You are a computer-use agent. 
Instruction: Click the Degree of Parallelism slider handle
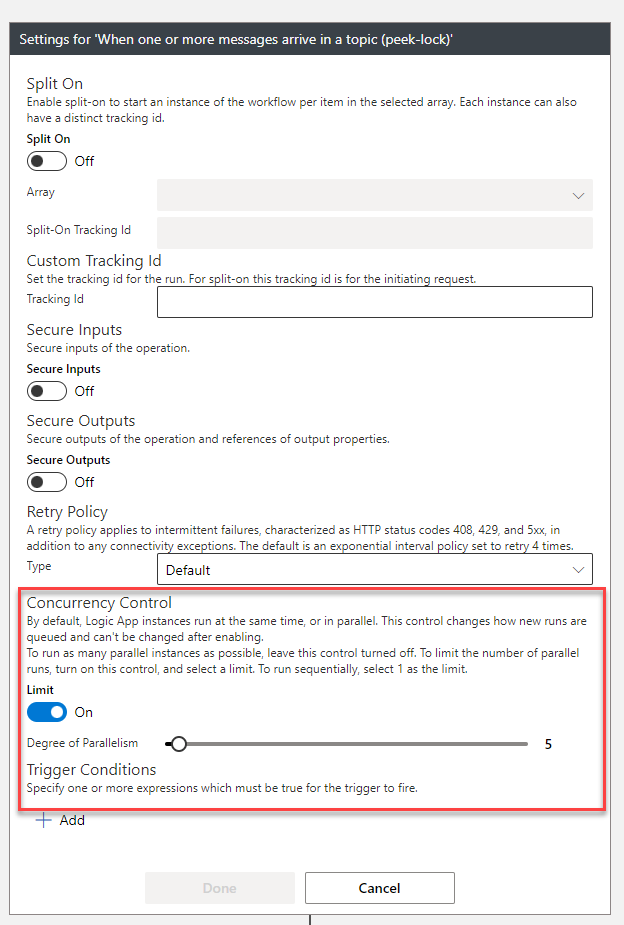tap(178, 744)
